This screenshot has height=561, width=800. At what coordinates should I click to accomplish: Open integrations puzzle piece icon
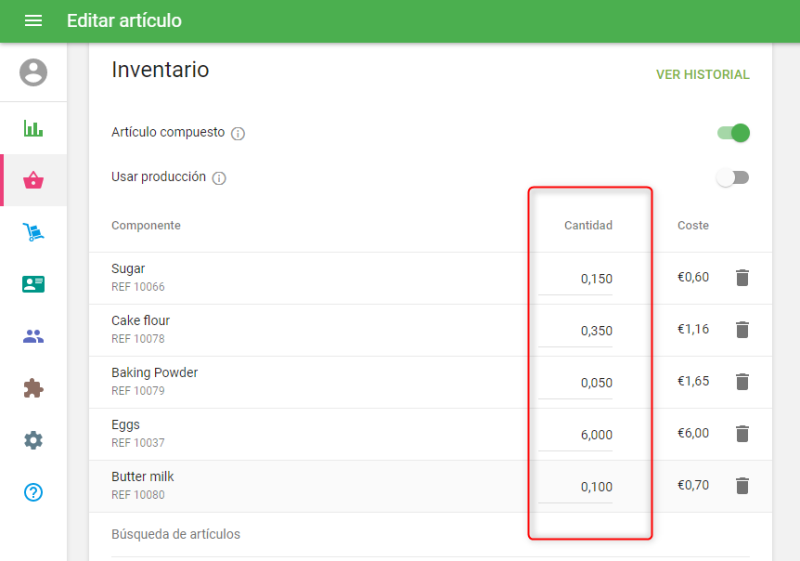[x=33, y=388]
